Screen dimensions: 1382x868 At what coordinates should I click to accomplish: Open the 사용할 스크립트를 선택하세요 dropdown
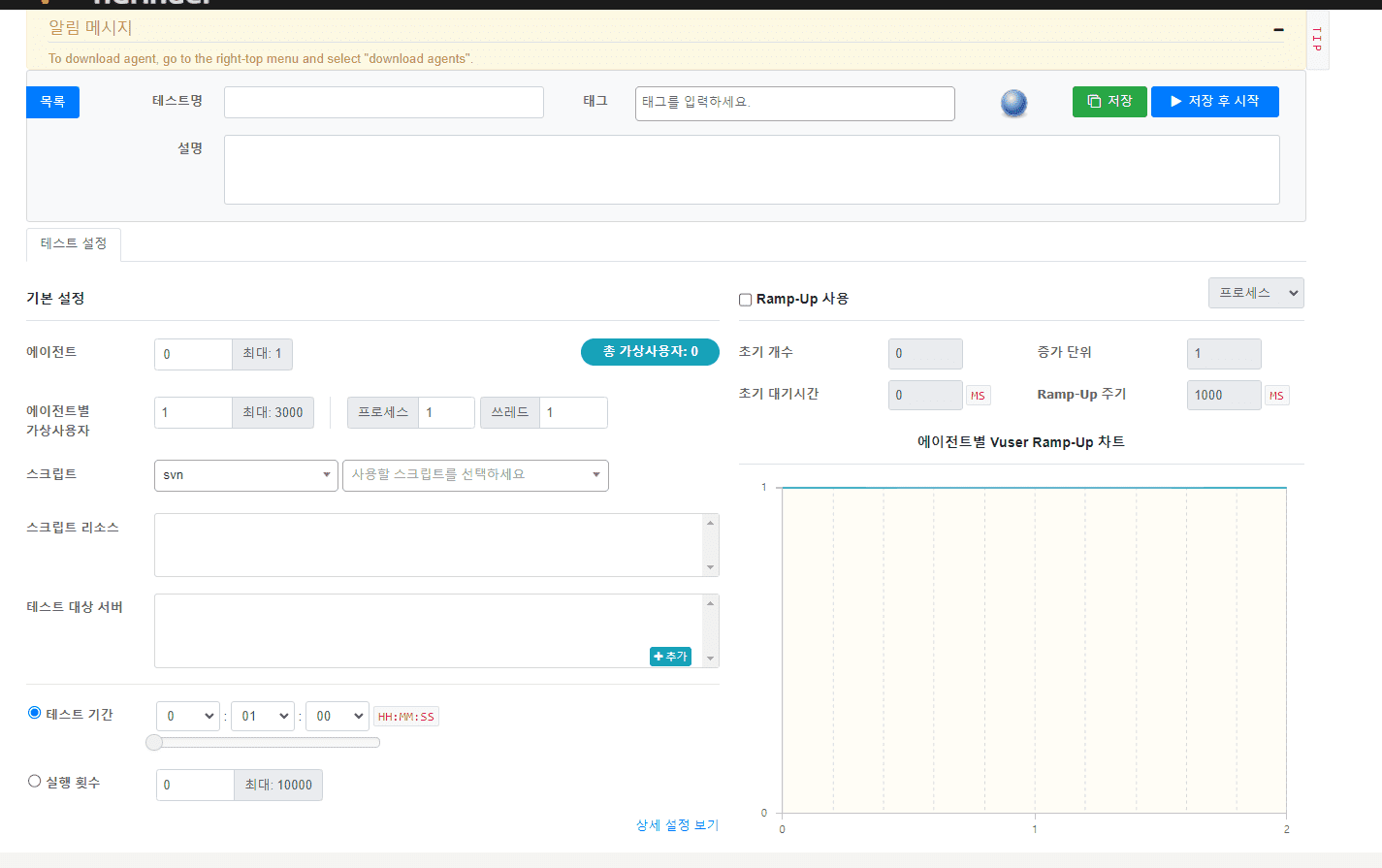475,475
